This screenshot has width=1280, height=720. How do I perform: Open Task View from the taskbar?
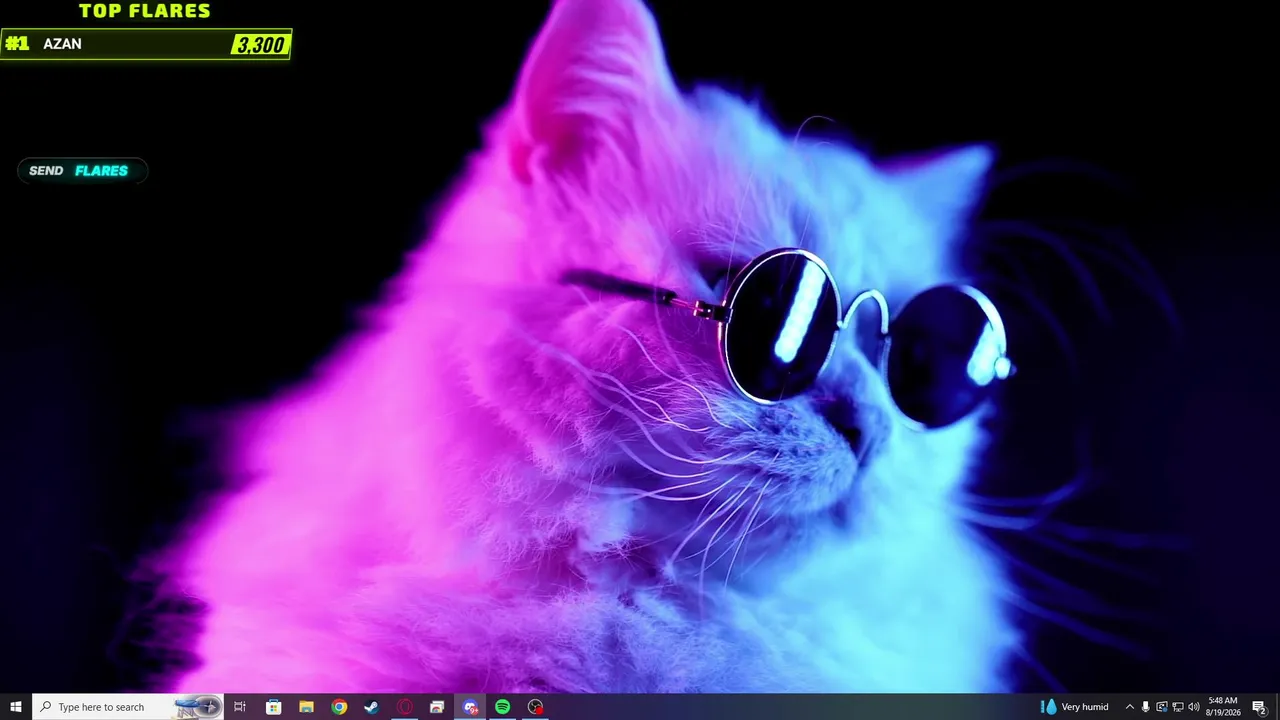(240, 707)
